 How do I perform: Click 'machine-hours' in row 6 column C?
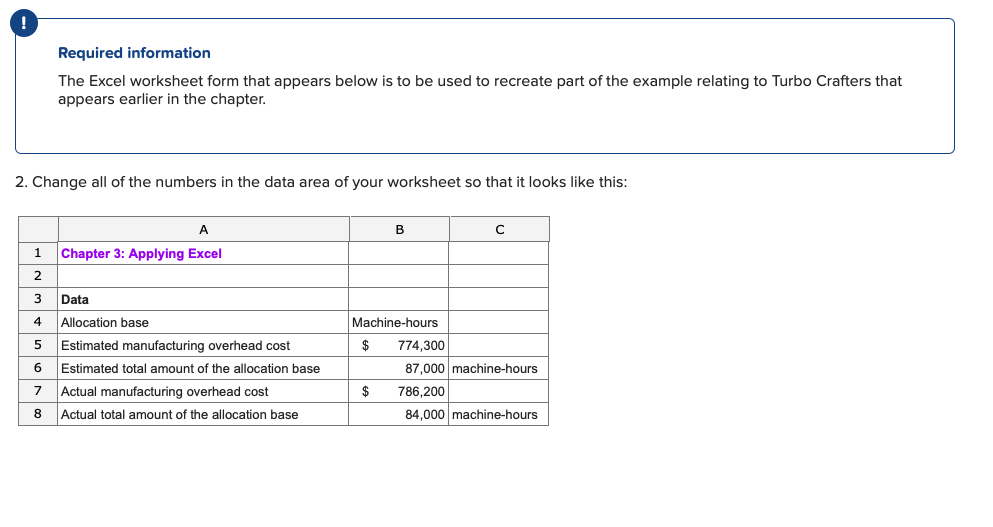(498, 368)
